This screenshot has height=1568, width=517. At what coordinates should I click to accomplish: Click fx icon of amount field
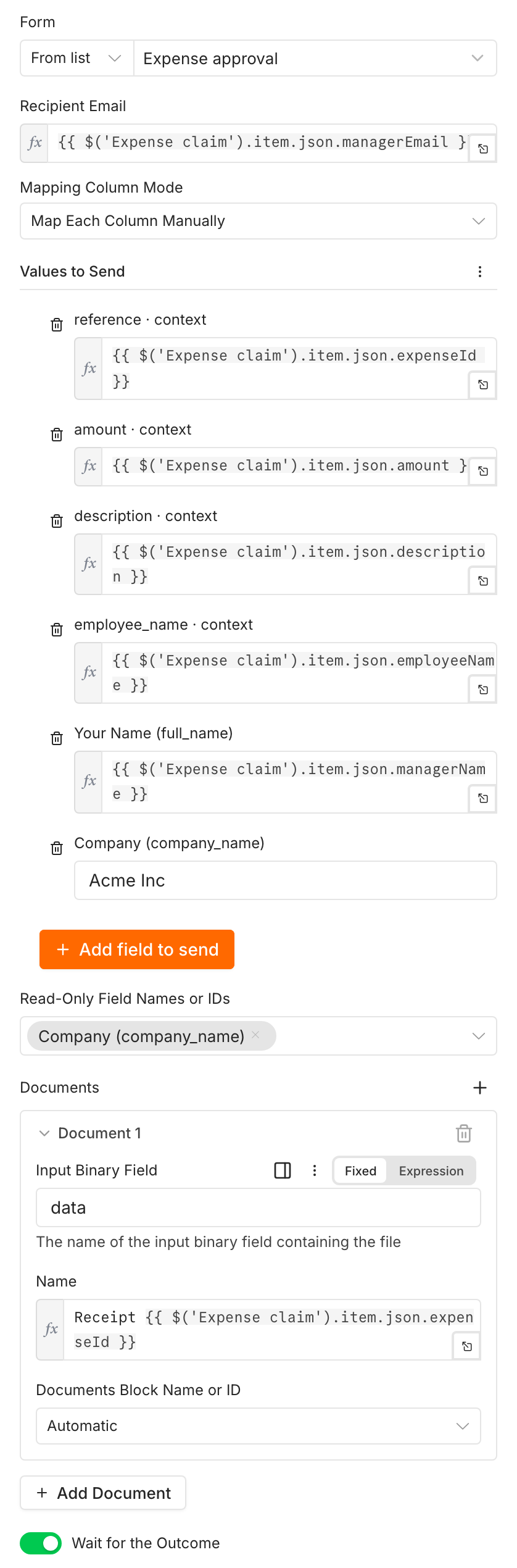tap(89, 466)
